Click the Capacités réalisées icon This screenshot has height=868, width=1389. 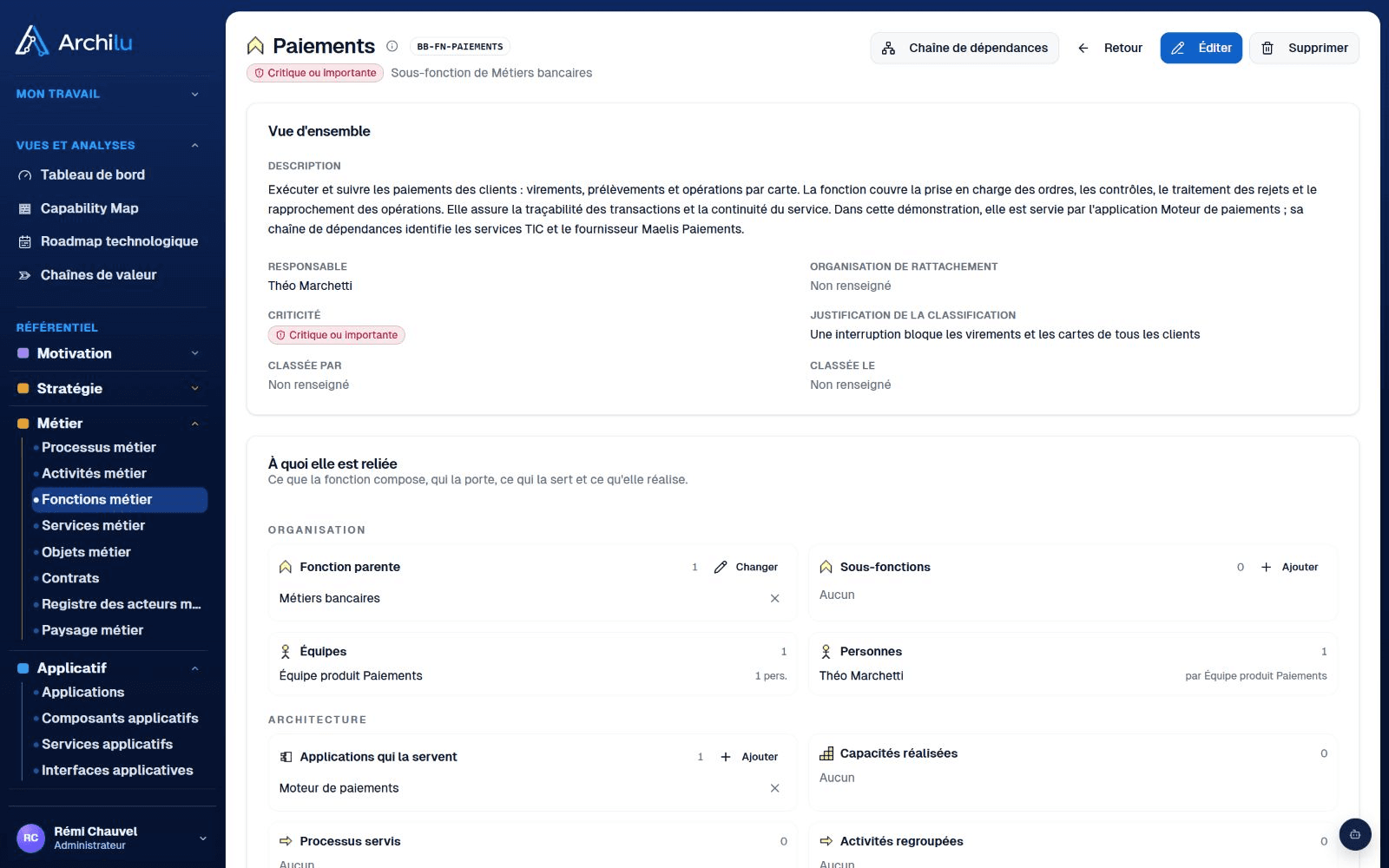tap(826, 753)
